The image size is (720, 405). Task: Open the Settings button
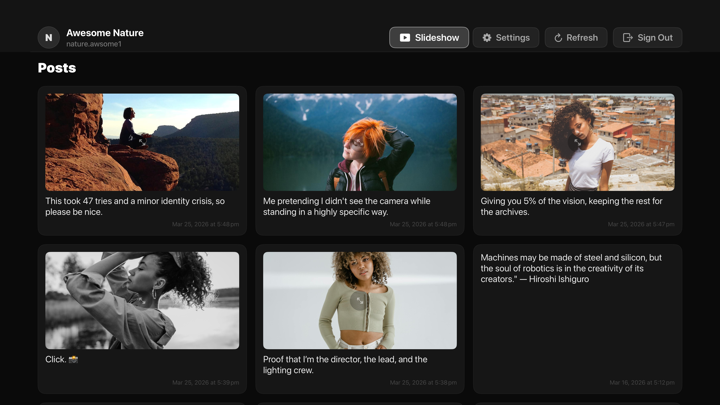506,38
